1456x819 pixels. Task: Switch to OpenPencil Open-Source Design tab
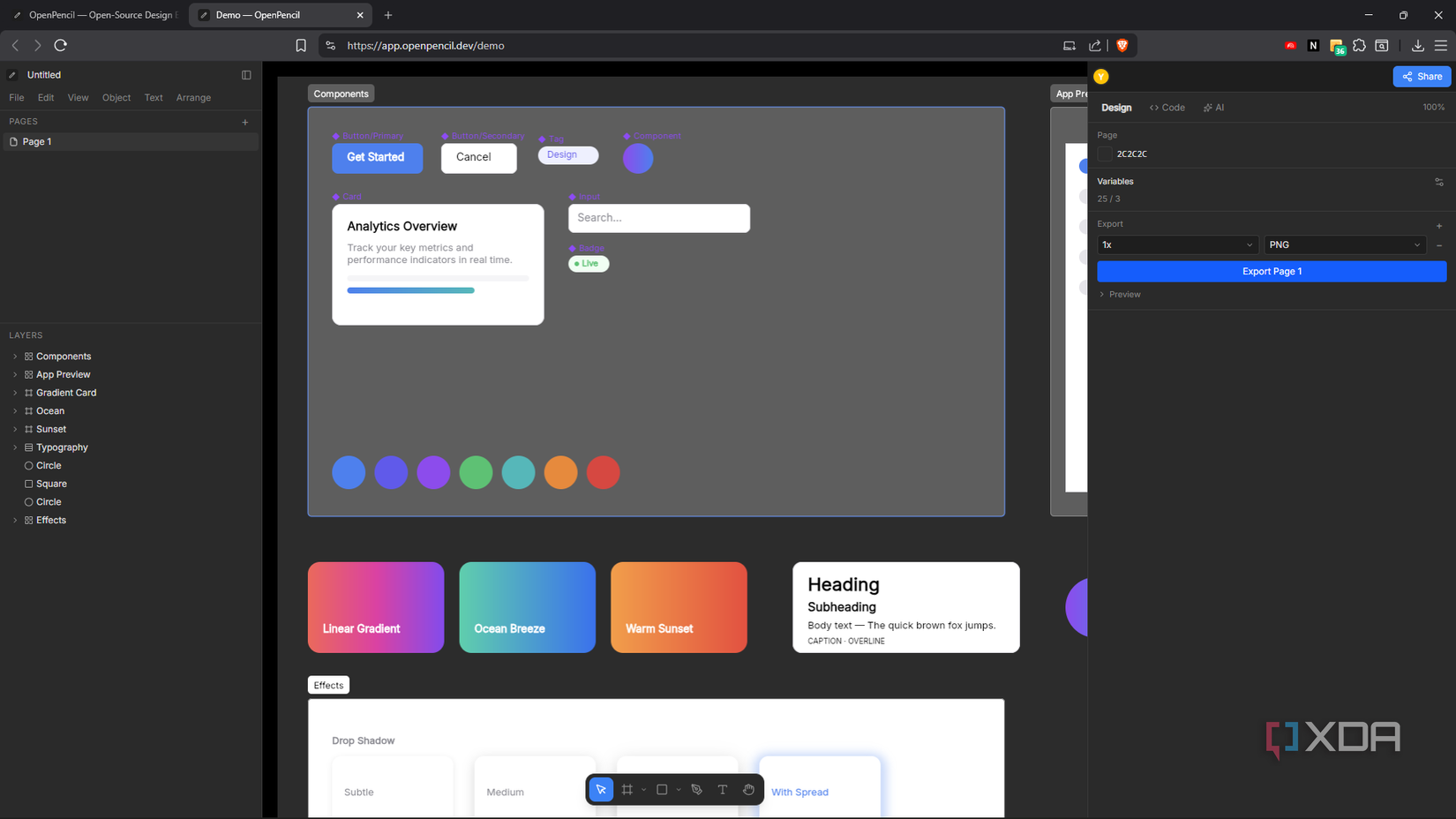coord(94,15)
